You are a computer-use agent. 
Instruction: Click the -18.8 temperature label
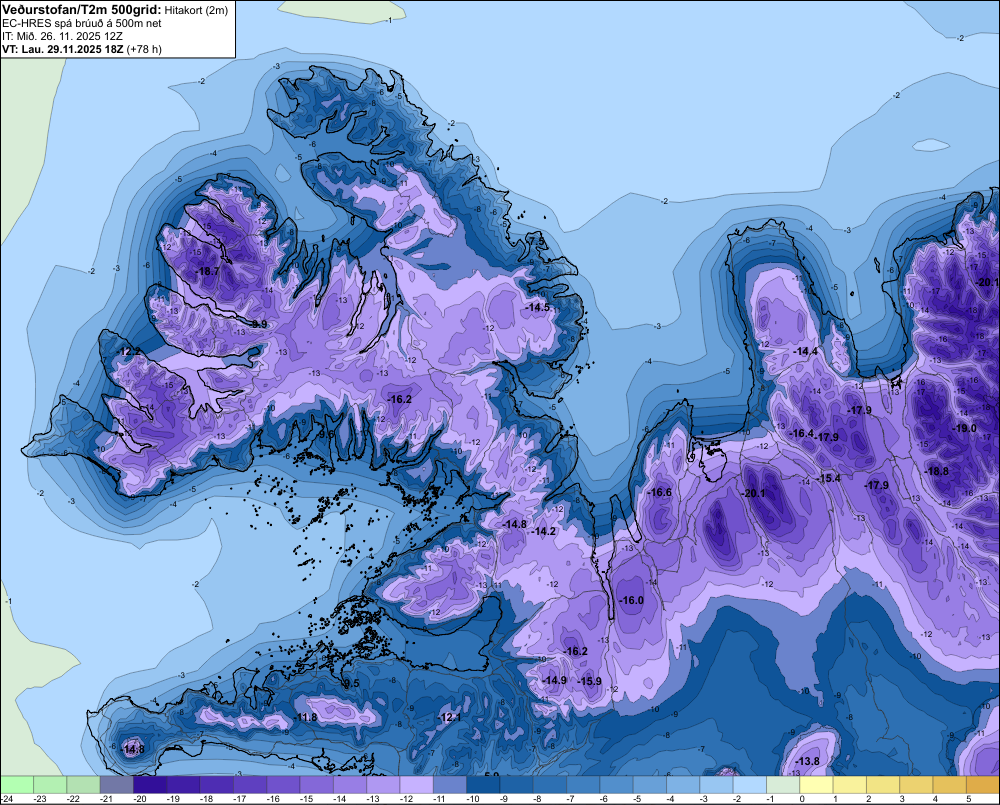[x=936, y=471]
